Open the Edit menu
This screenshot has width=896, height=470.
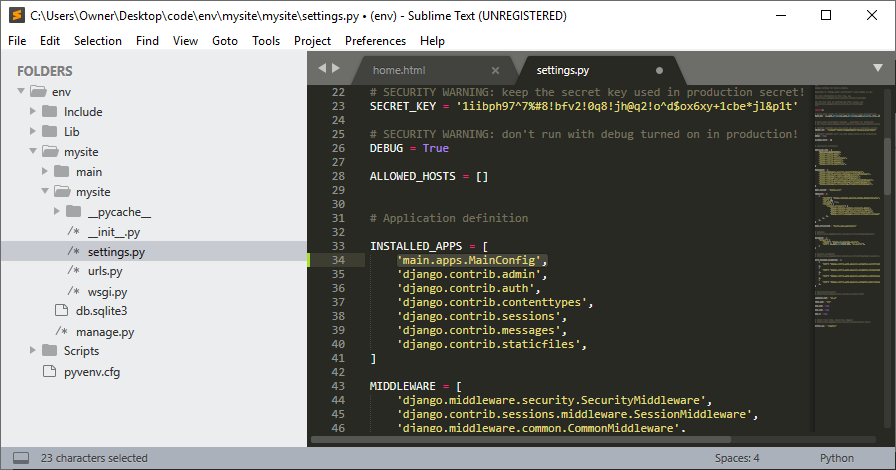(50, 41)
